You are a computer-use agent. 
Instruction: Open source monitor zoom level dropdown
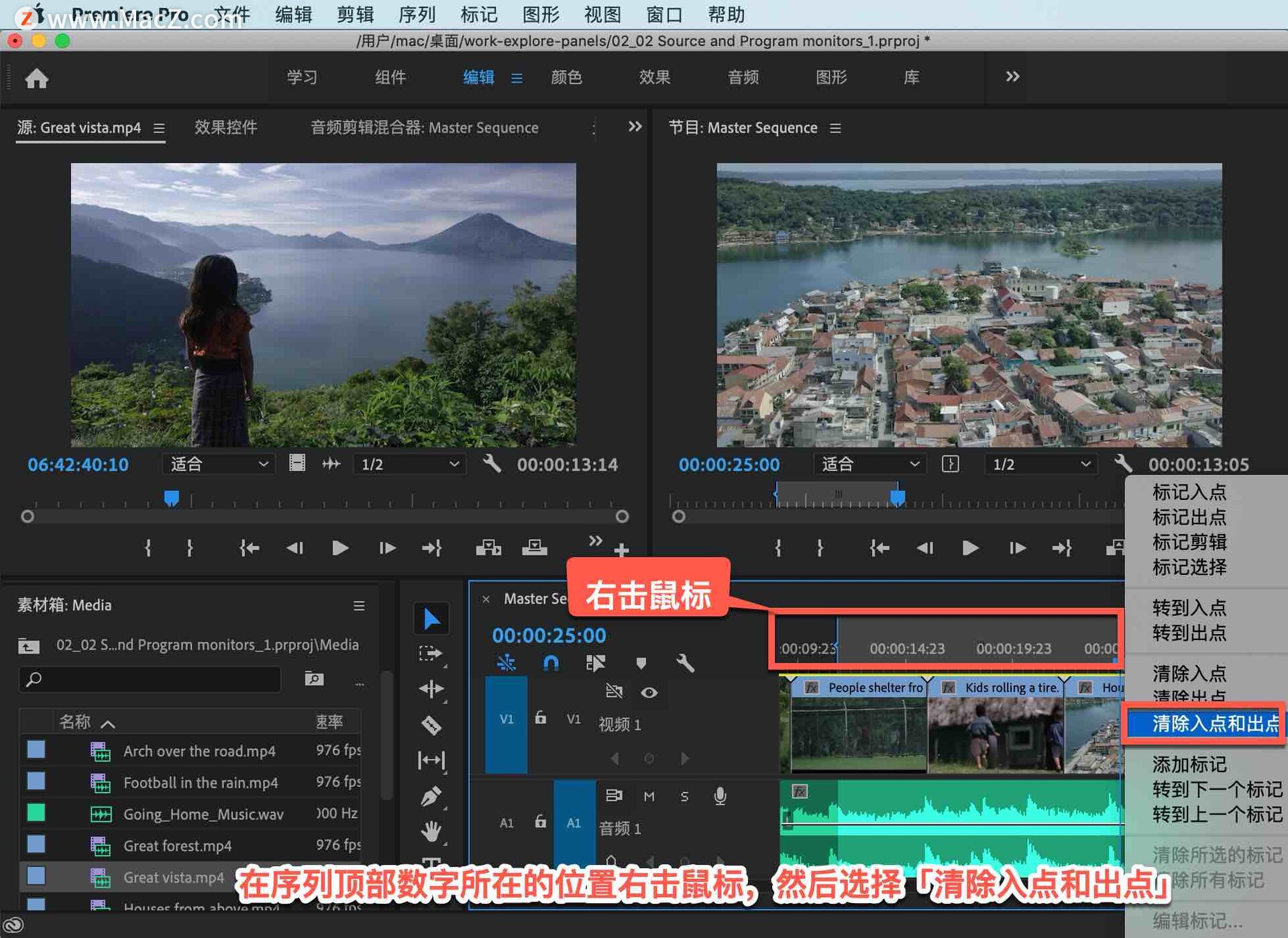coord(219,464)
